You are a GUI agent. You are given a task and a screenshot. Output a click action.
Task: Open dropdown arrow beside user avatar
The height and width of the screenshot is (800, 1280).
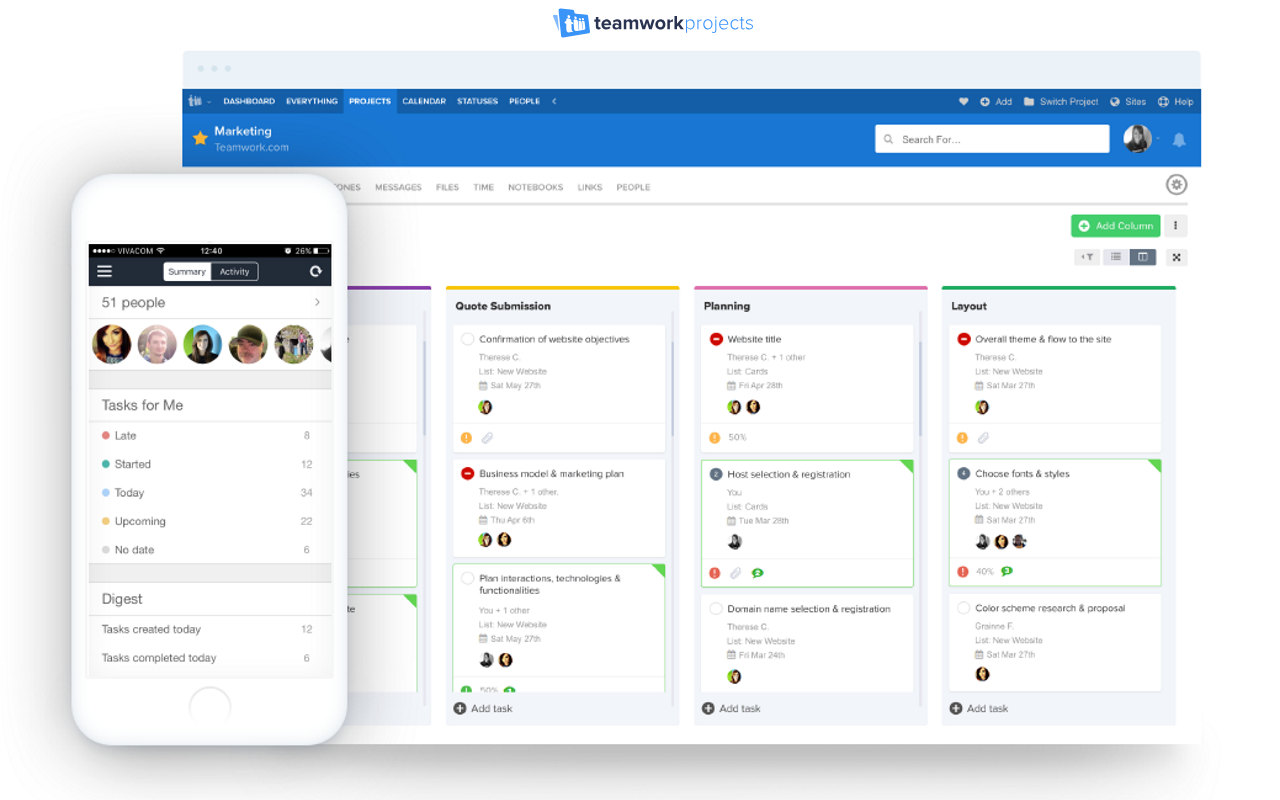pos(1159,140)
